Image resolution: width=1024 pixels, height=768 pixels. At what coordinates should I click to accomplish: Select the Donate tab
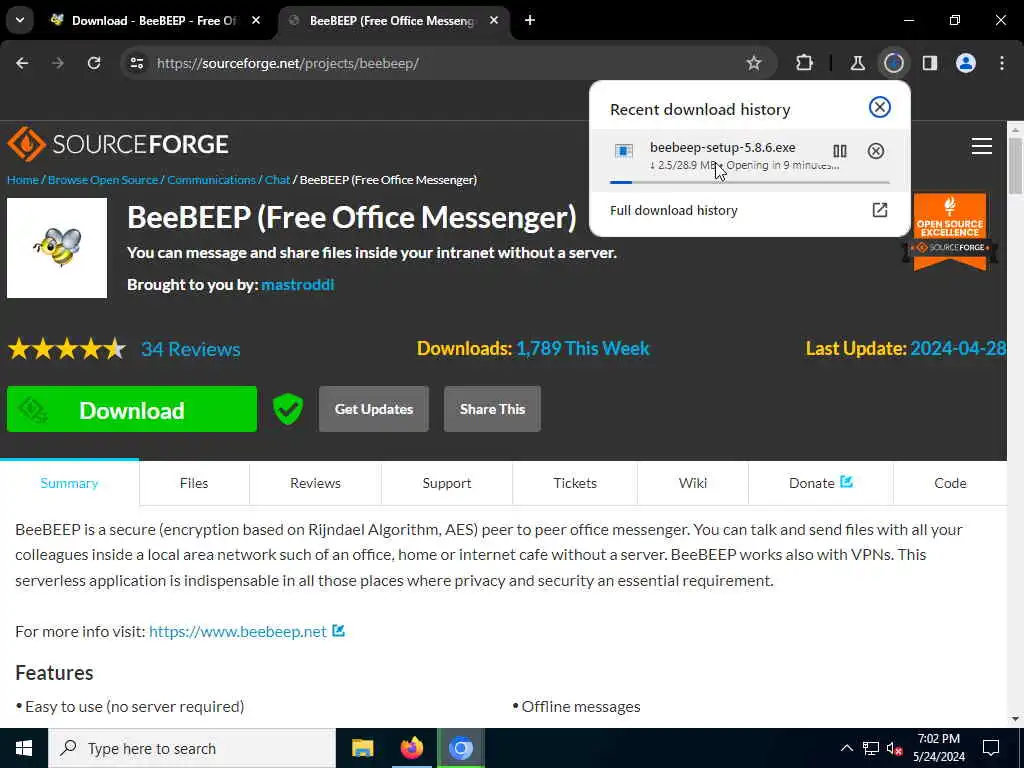(x=820, y=483)
